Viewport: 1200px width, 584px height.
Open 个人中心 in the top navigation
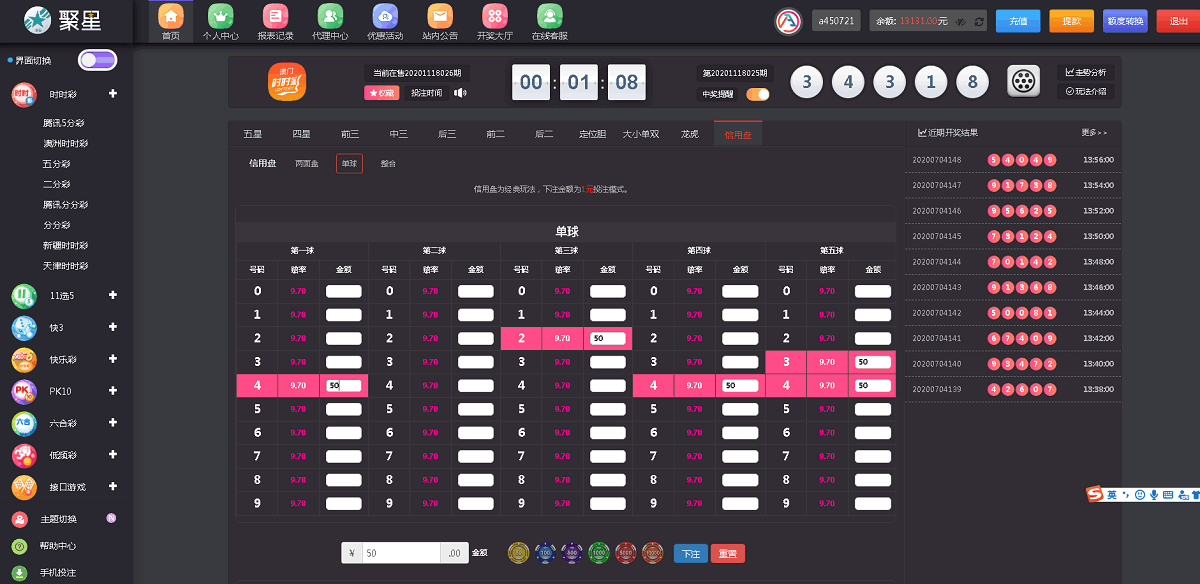click(x=220, y=21)
